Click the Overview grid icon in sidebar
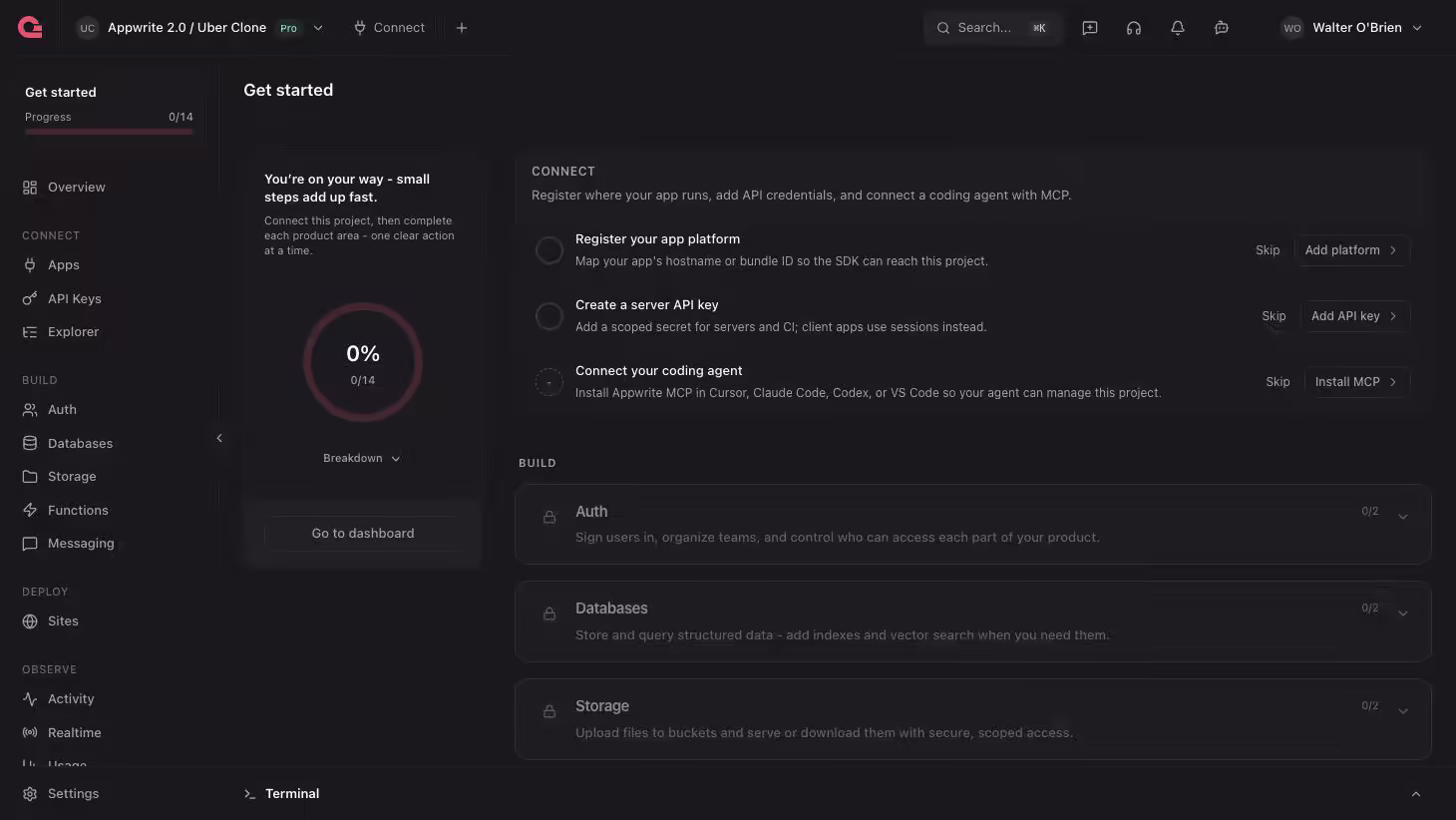Image resolution: width=1456 pixels, height=820 pixels. point(30,188)
